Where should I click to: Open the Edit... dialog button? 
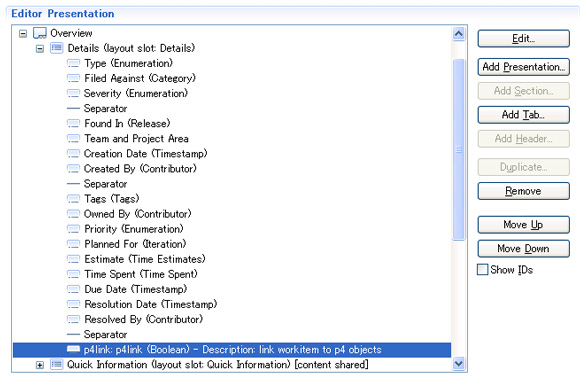coord(523,38)
